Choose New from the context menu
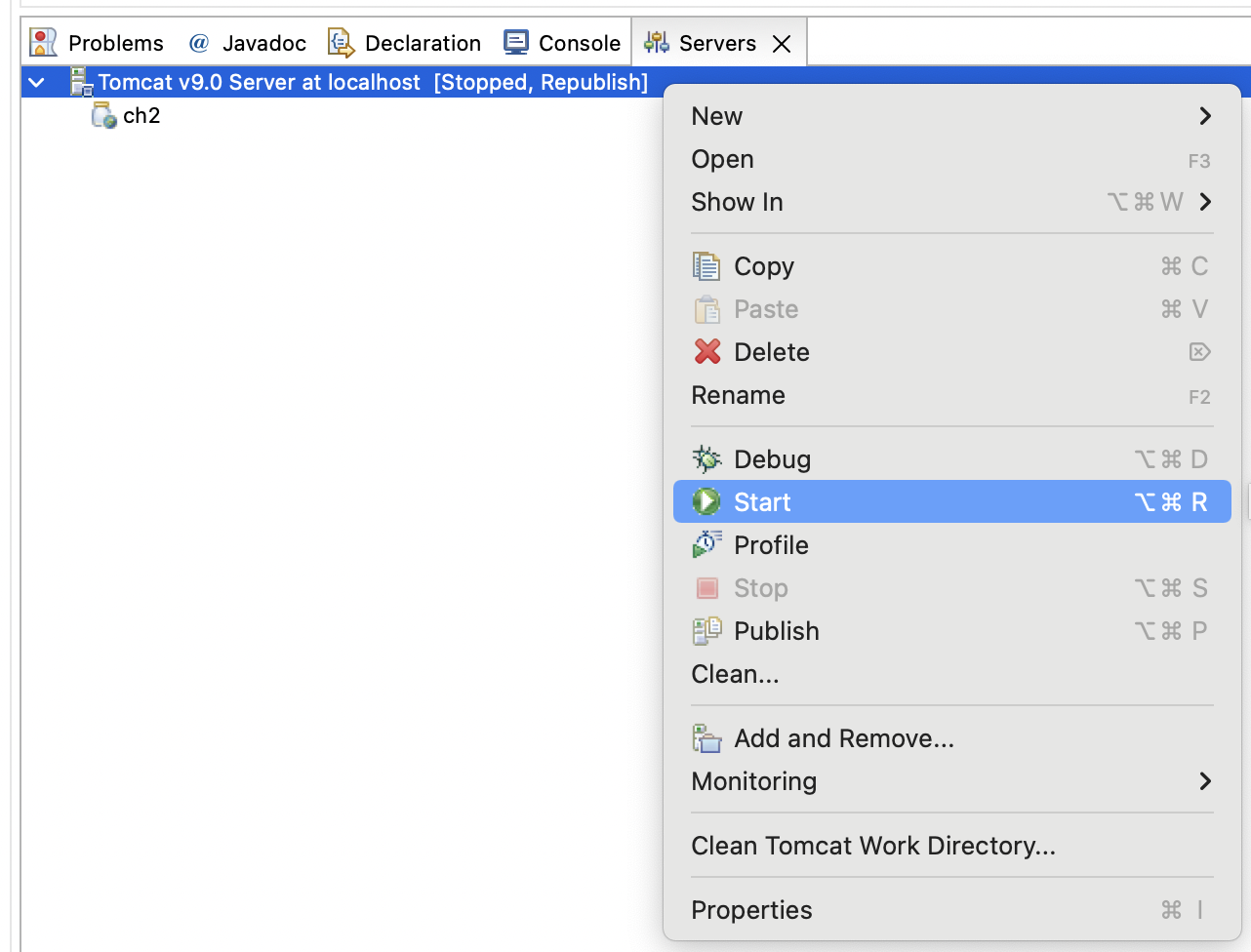This screenshot has height=952, width=1251. 951,116
